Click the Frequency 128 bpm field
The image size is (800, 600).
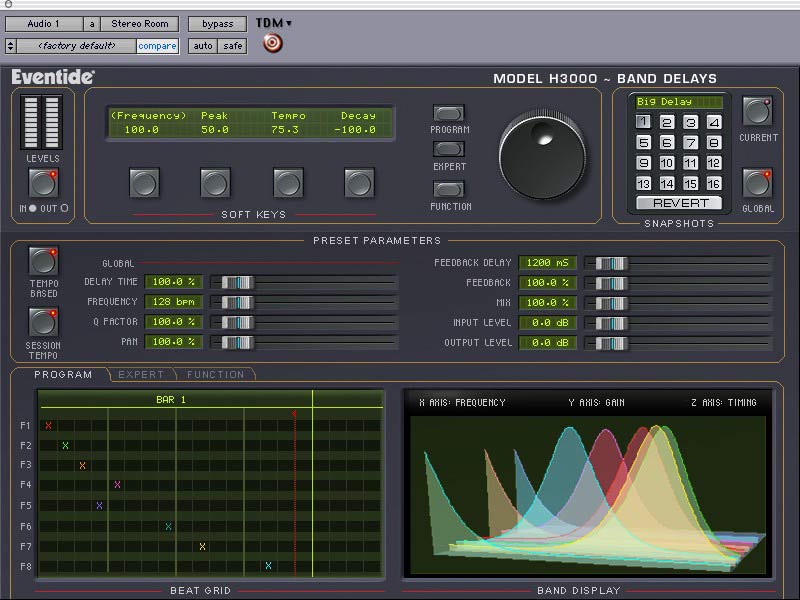coord(173,302)
